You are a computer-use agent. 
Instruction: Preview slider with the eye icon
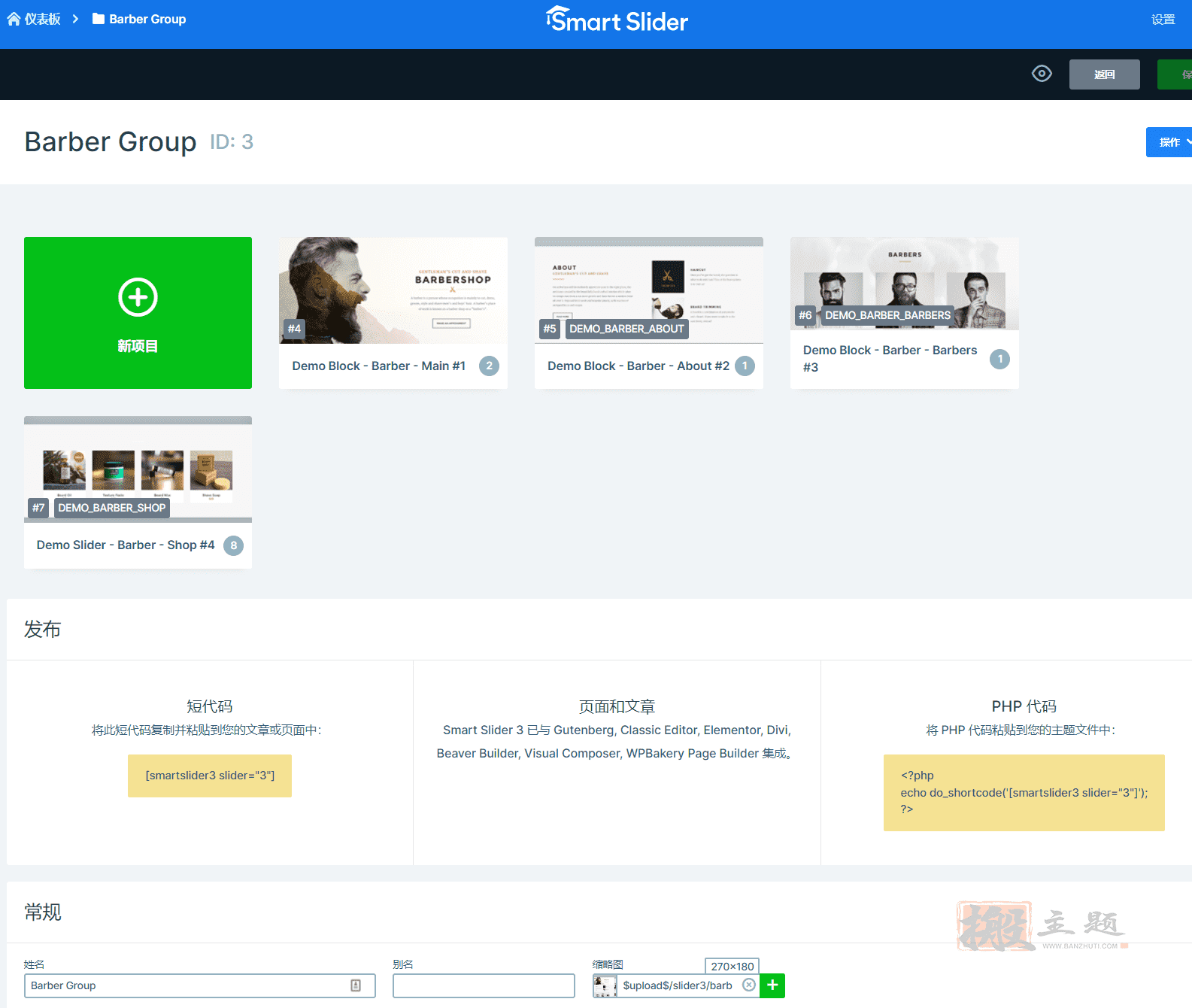tap(1042, 74)
